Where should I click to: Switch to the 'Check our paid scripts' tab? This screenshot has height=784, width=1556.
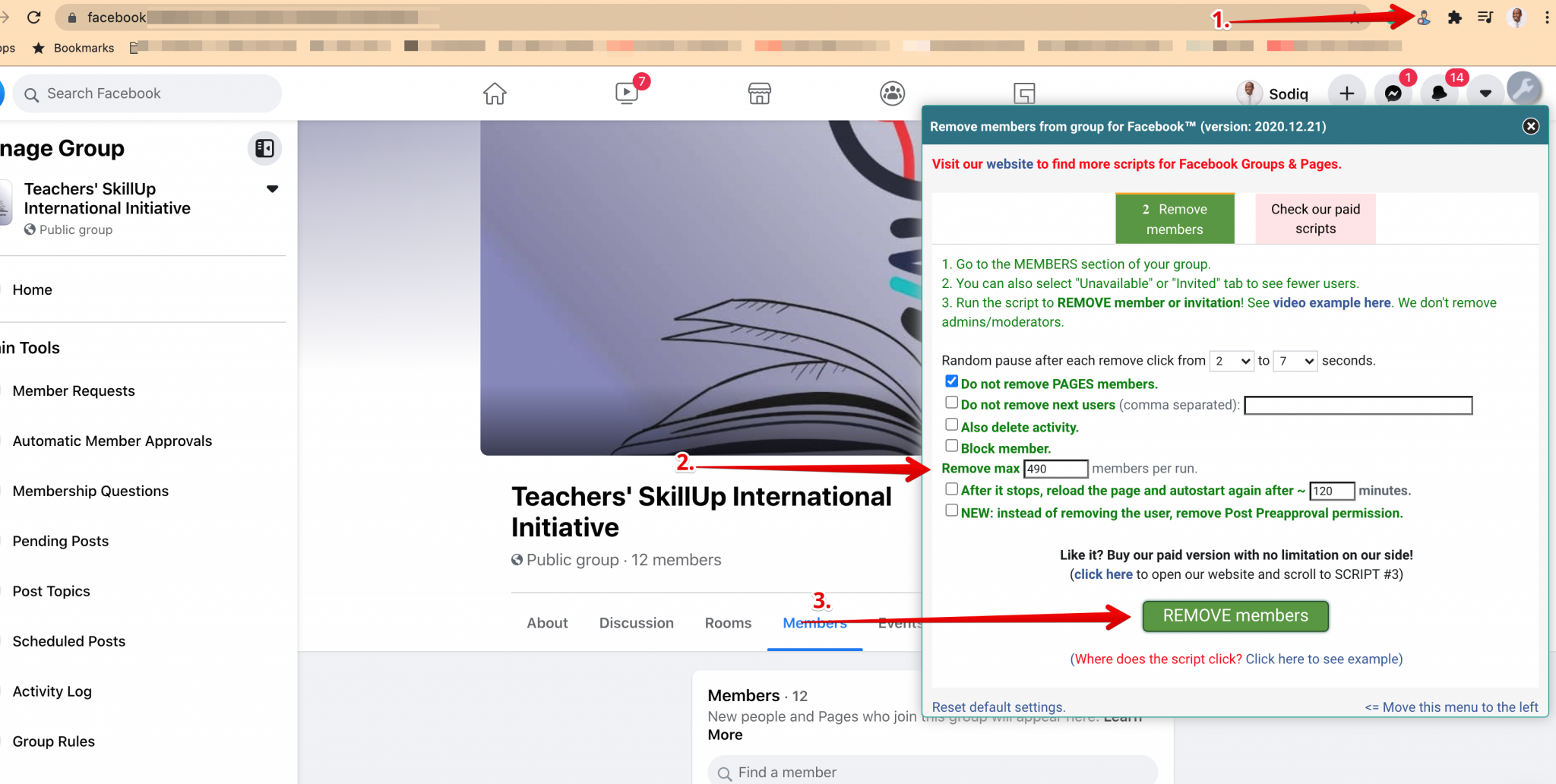(x=1314, y=218)
